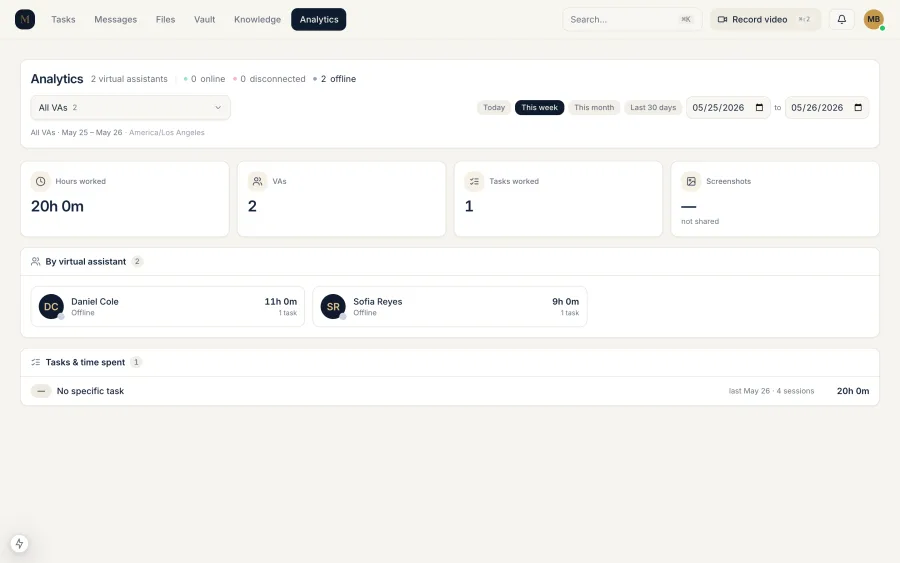Click the count badge beside By virtual assistant
The height and width of the screenshot is (563, 900).
click(137, 261)
